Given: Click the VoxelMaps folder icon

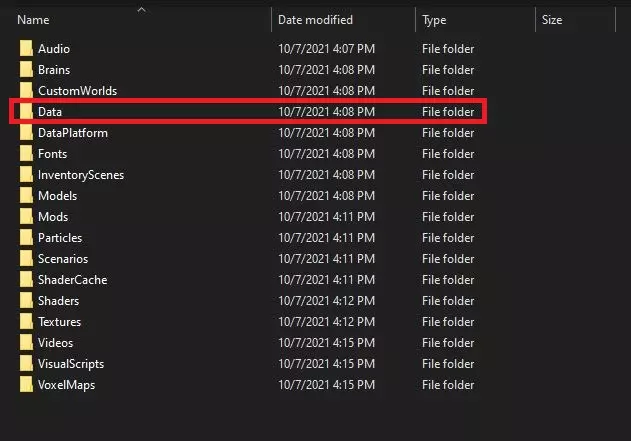Looking at the screenshot, I should [x=27, y=385].
